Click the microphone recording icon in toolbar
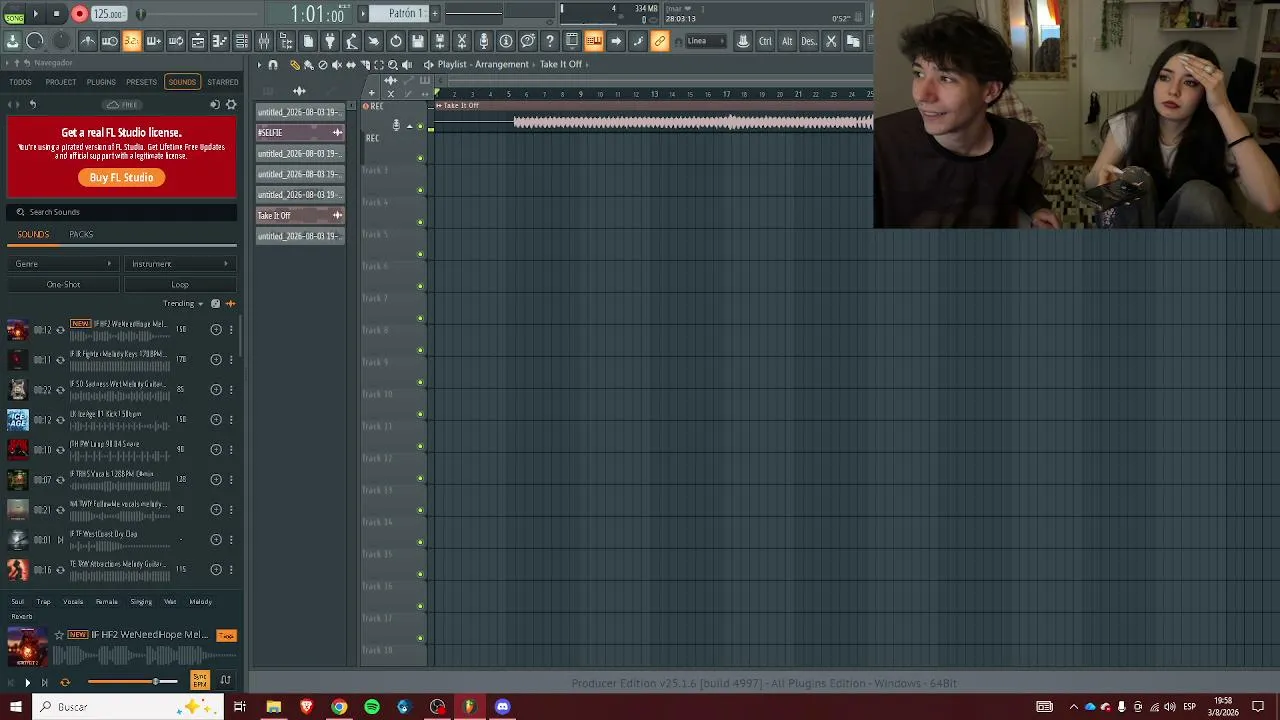 point(484,41)
